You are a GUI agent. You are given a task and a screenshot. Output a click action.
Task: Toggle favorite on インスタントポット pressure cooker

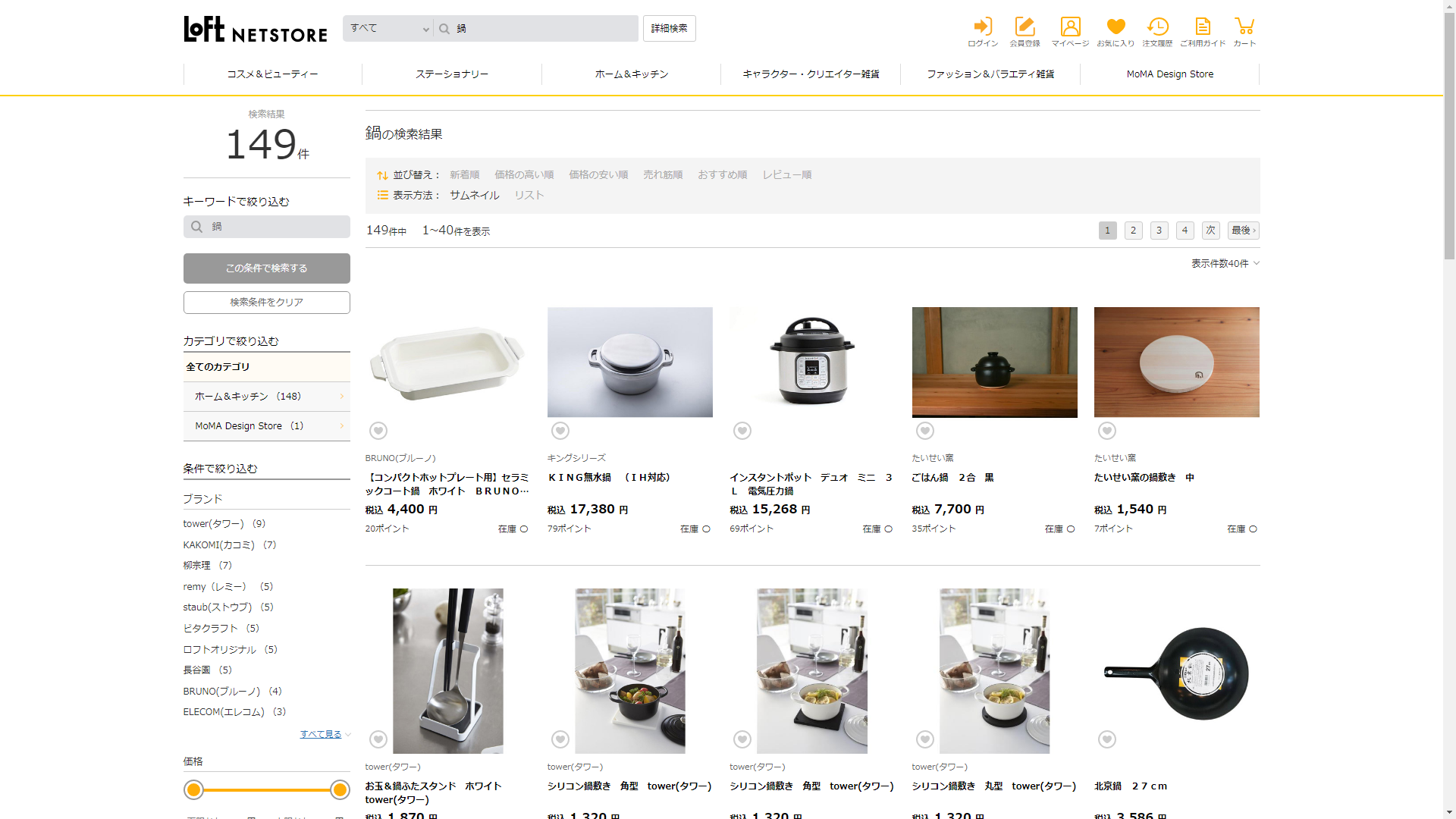(742, 431)
